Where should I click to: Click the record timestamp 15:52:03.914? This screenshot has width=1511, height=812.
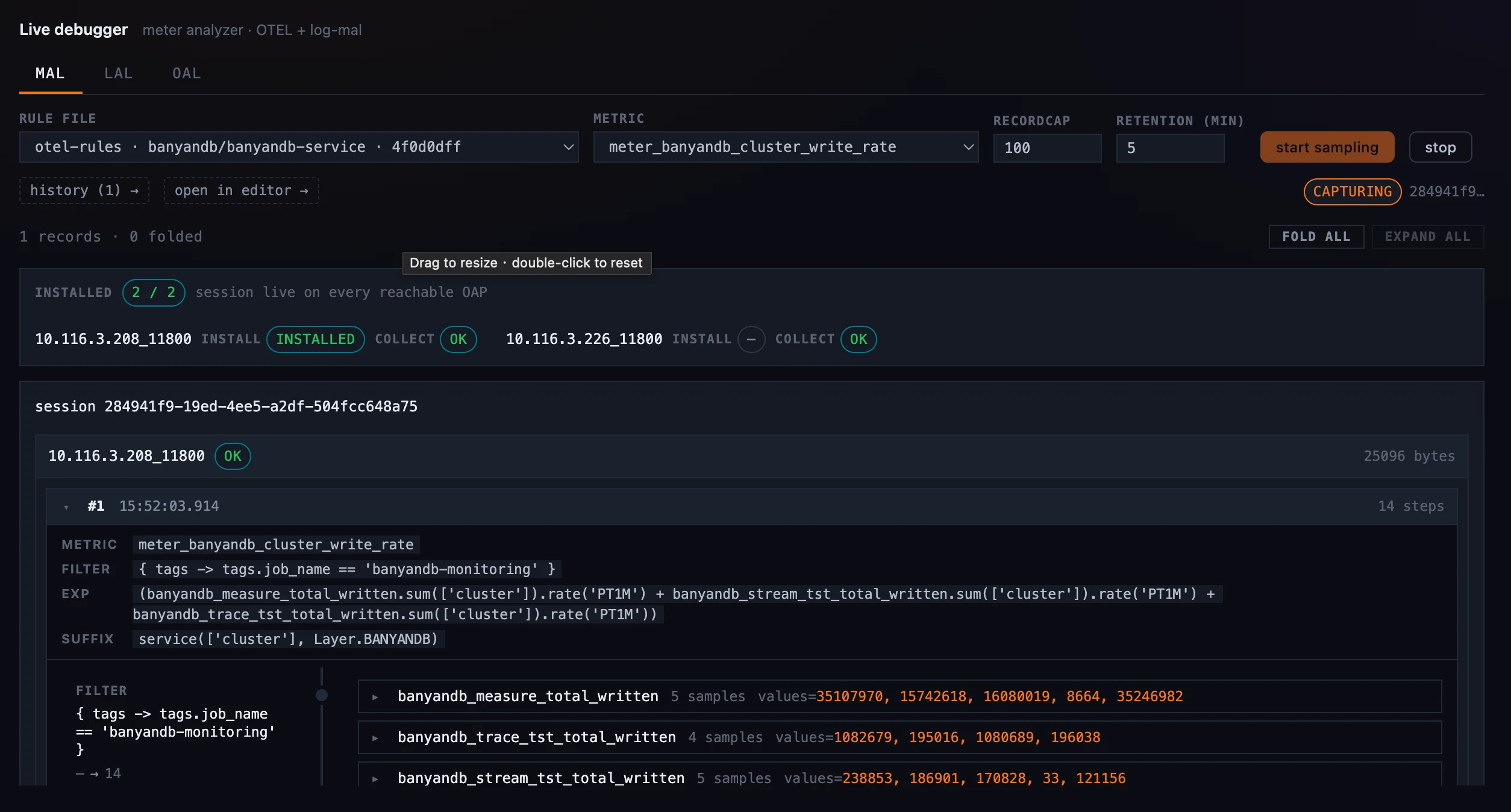pos(169,506)
